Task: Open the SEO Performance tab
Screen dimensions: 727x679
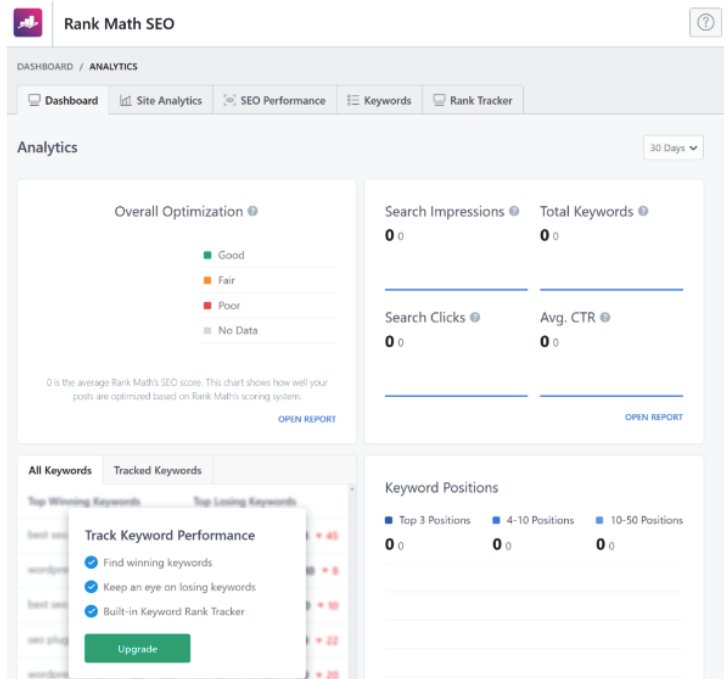Action: tap(274, 100)
